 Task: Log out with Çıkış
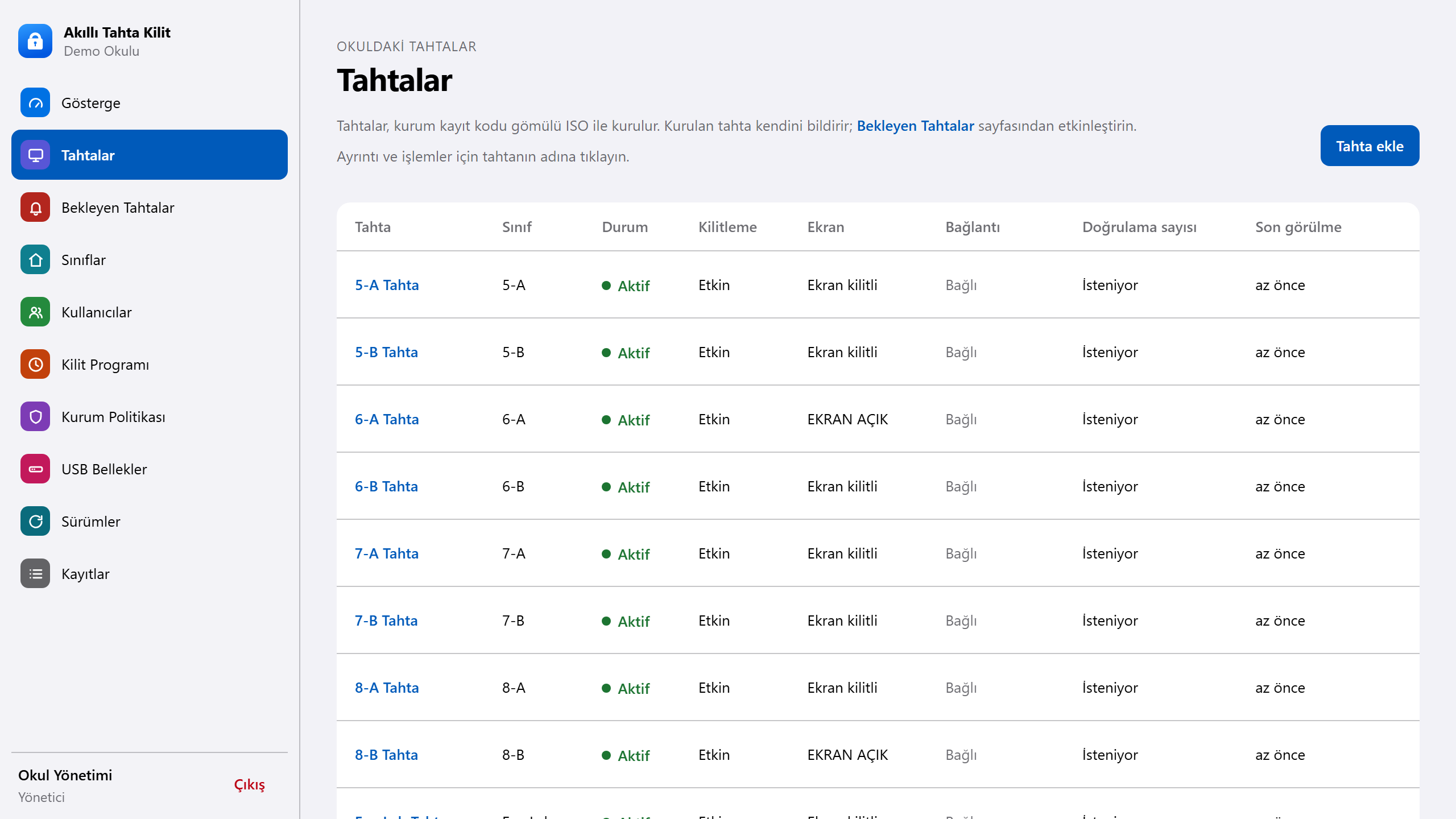click(x=250, y=785)
